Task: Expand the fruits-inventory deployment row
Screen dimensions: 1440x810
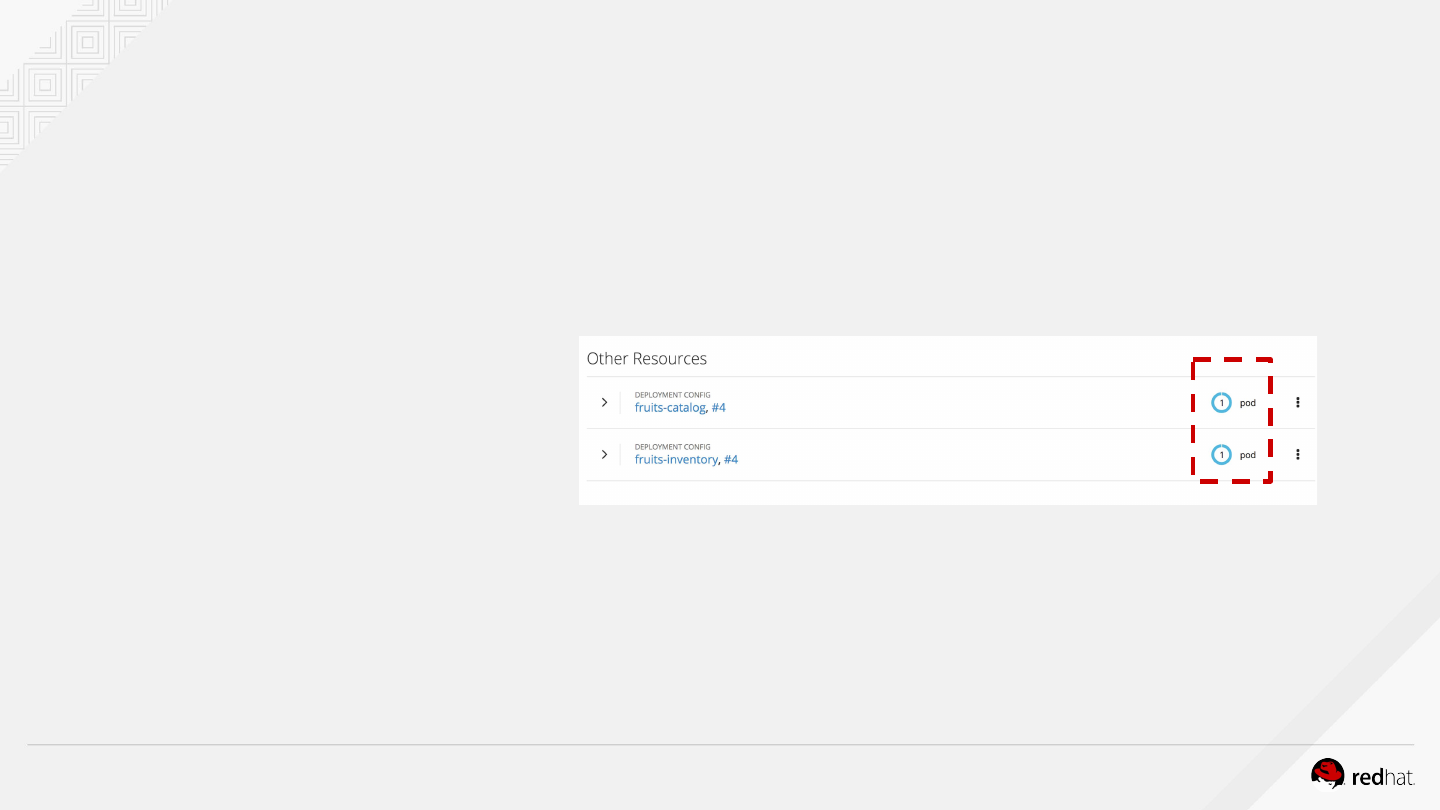Action: [x=604, y=454]
